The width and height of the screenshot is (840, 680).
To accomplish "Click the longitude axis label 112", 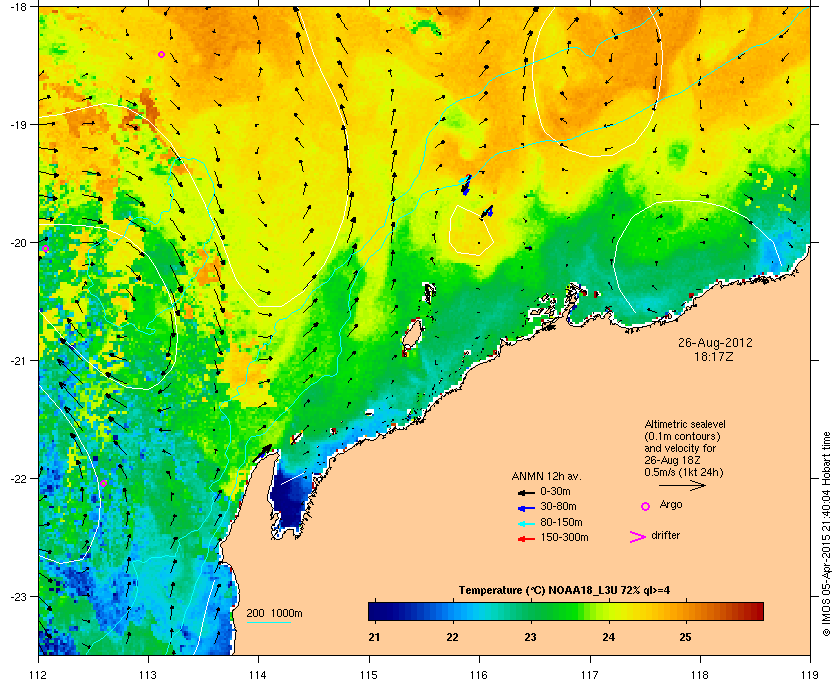I will (39, 675).
